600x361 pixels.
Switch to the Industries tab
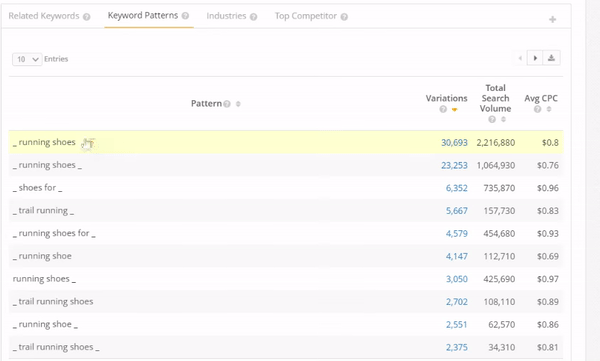click(x=226, y=16)
